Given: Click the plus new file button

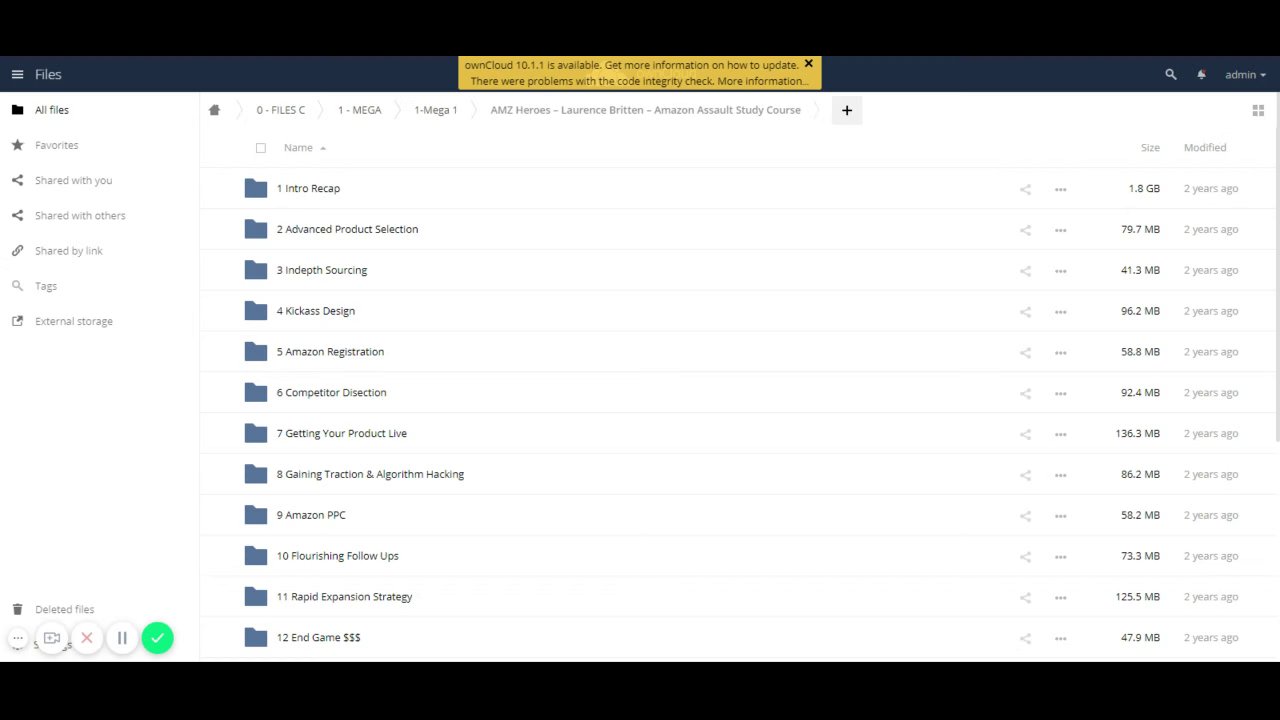Looking at the screenshot, I should (x=847, y=110).
